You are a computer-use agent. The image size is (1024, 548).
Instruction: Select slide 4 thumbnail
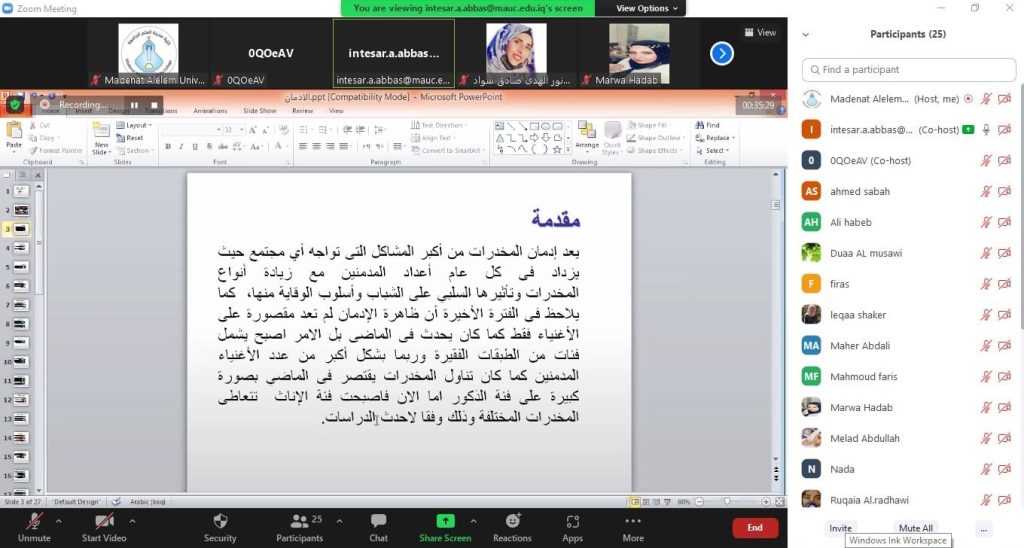pyautogui.click(x=21, y=248)
